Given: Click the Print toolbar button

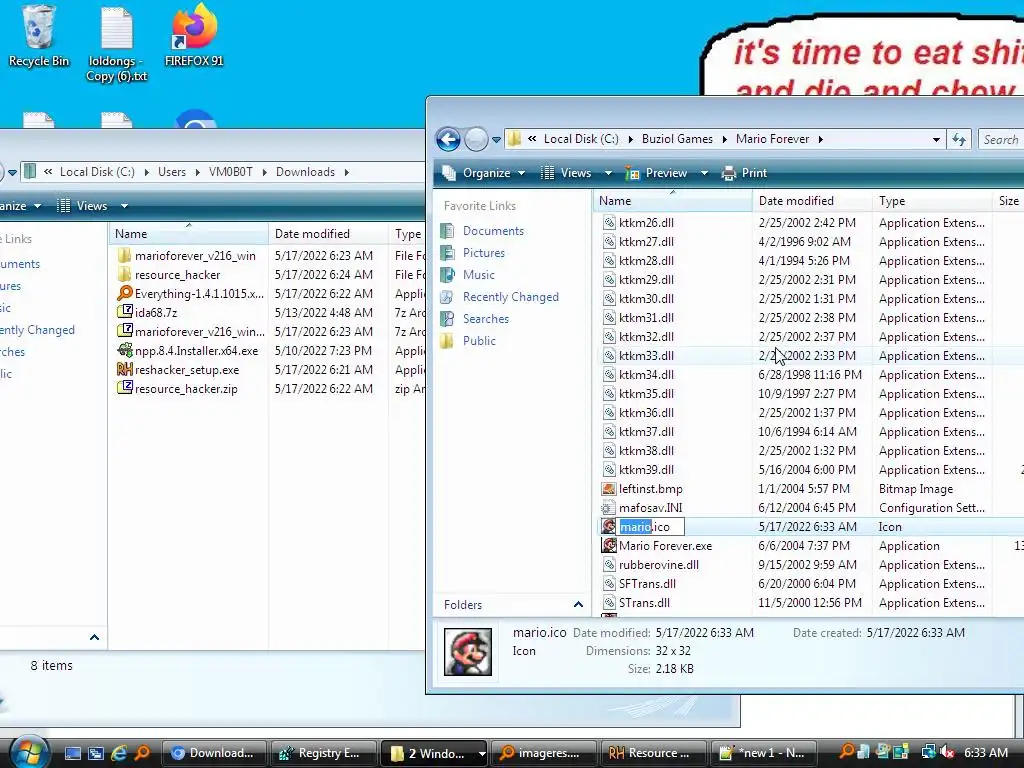Looking at the screenshot, I should 744,173.
